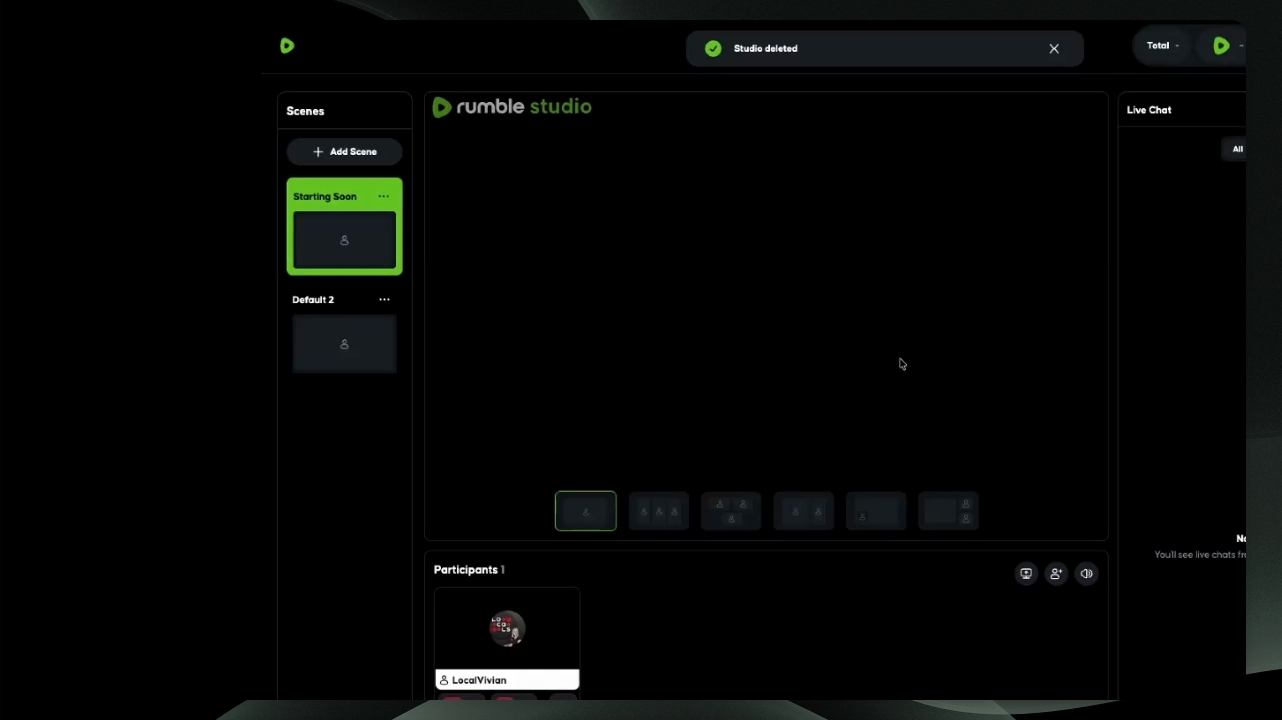Image resolution: width=1282 pixels, height=720 pixels.
Task: Click the speaker audio icon in Participants
Action: click(1086, 574)
